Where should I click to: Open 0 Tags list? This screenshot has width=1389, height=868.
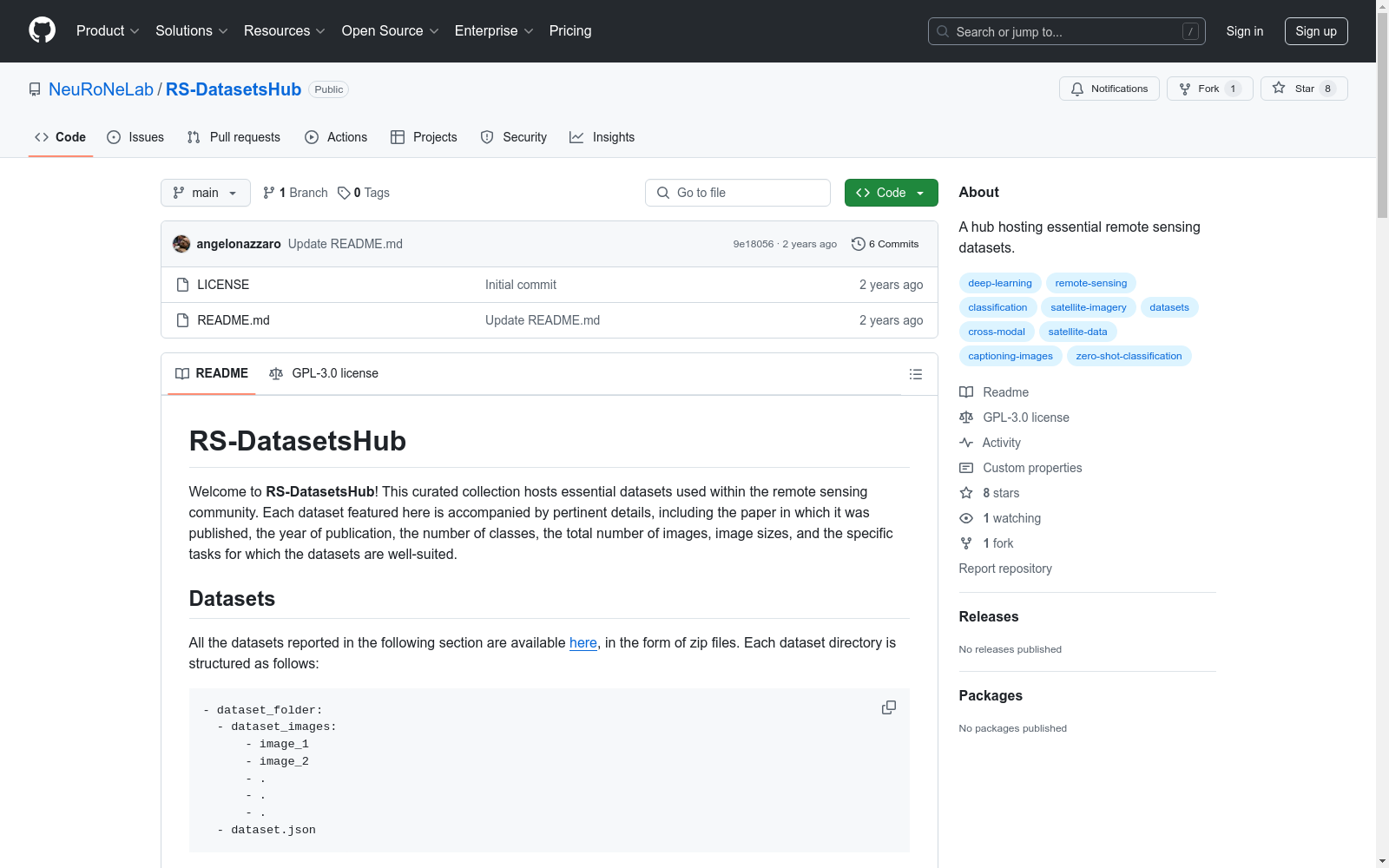click(364, 193)
